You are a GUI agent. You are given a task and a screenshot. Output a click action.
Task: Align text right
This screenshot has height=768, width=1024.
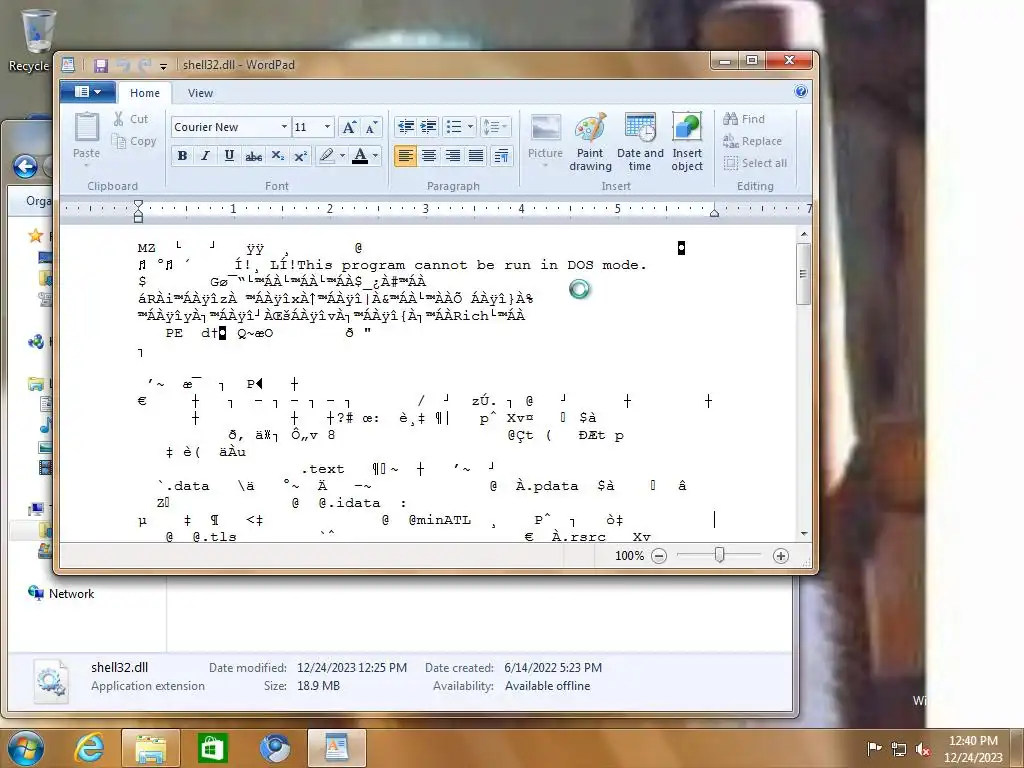453,155
